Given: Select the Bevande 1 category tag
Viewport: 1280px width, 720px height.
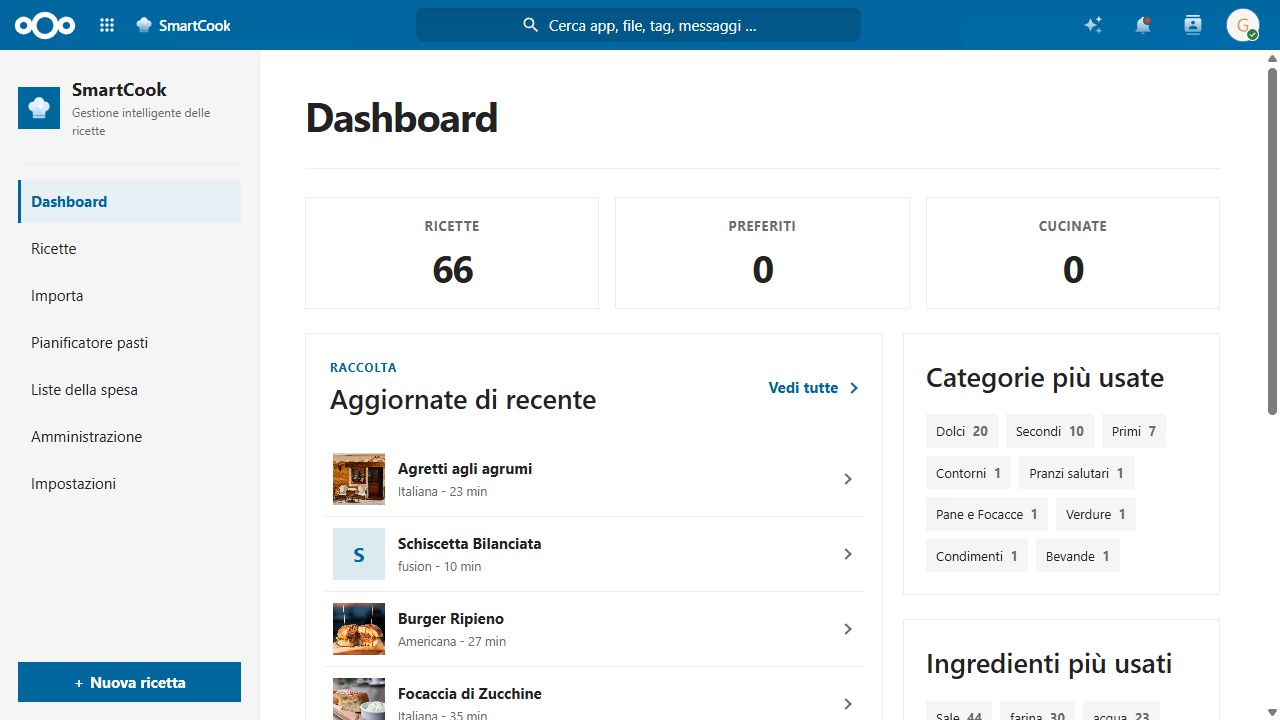Looking at the screenshot, I should (1078, 556).
